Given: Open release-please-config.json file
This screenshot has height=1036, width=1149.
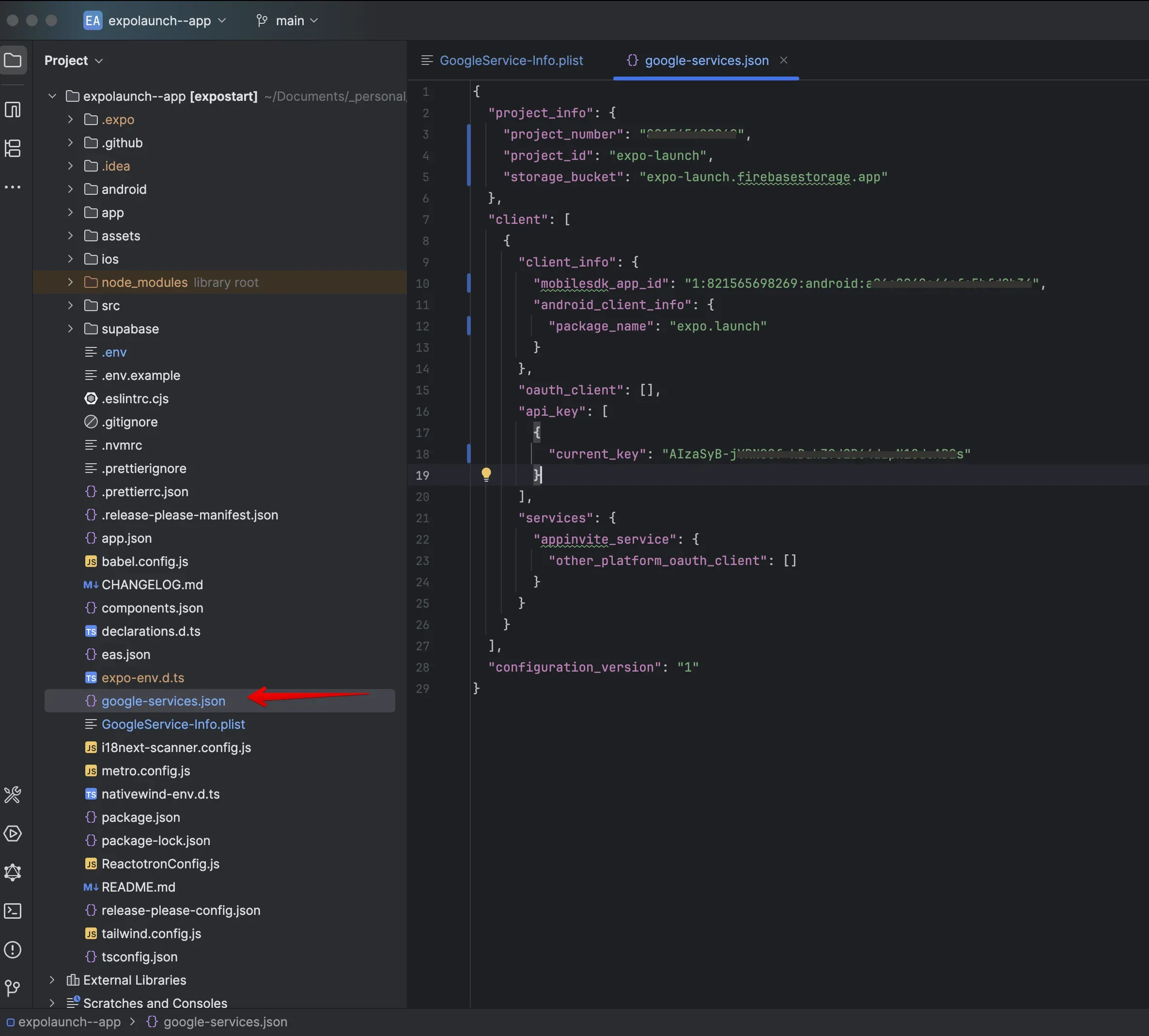Looking at the screenshot, I should pos(181,911).
